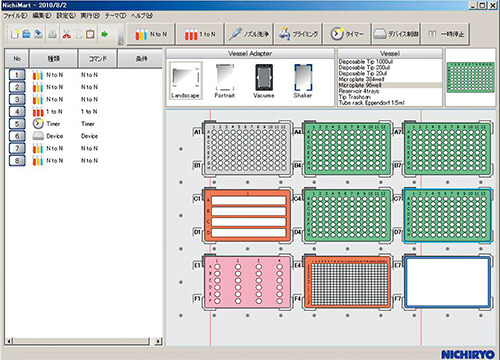Viewport: 500px width, 360px height.
Task: Click the clipboard paste icon
Action: tap(90, 34)
